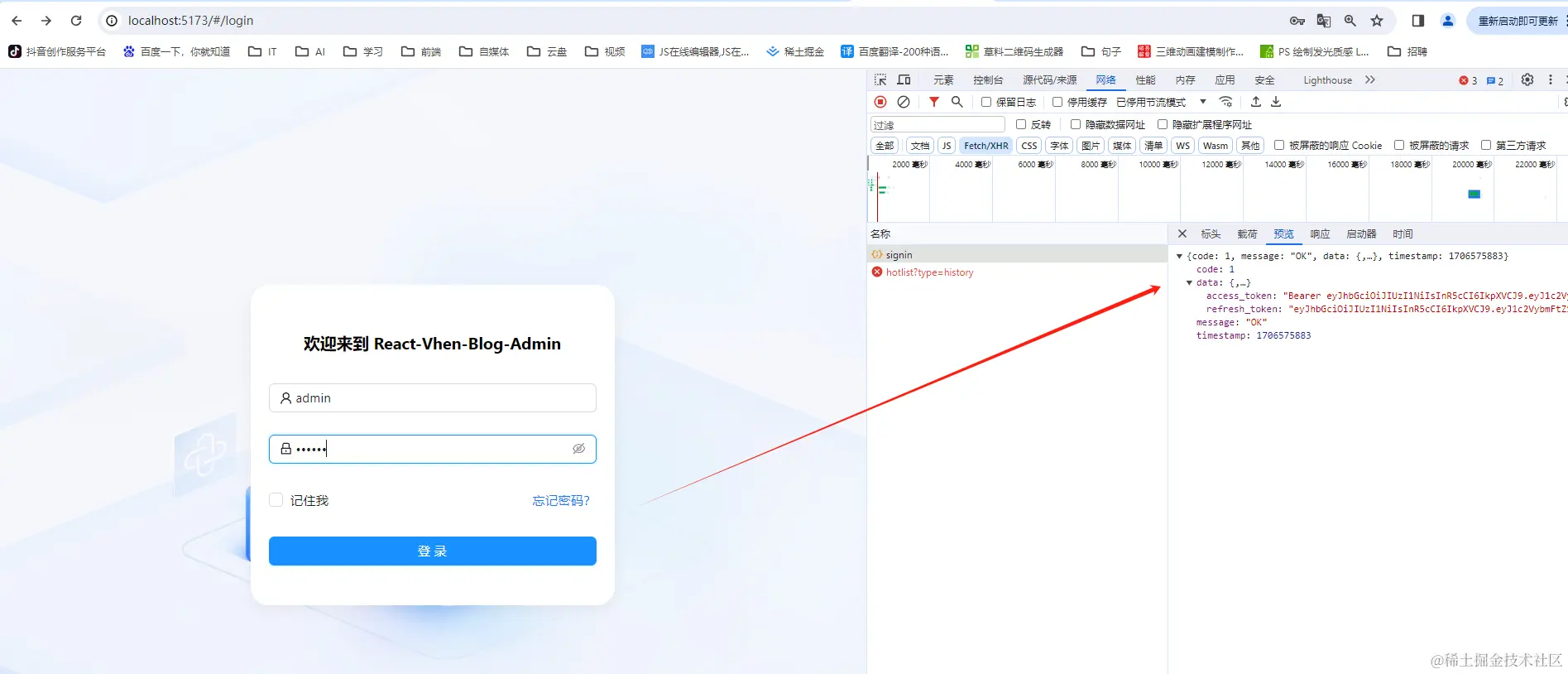Screen dimensions: 1568x674
Task: Filter requests by CSS
Action: click(1029, 146)
